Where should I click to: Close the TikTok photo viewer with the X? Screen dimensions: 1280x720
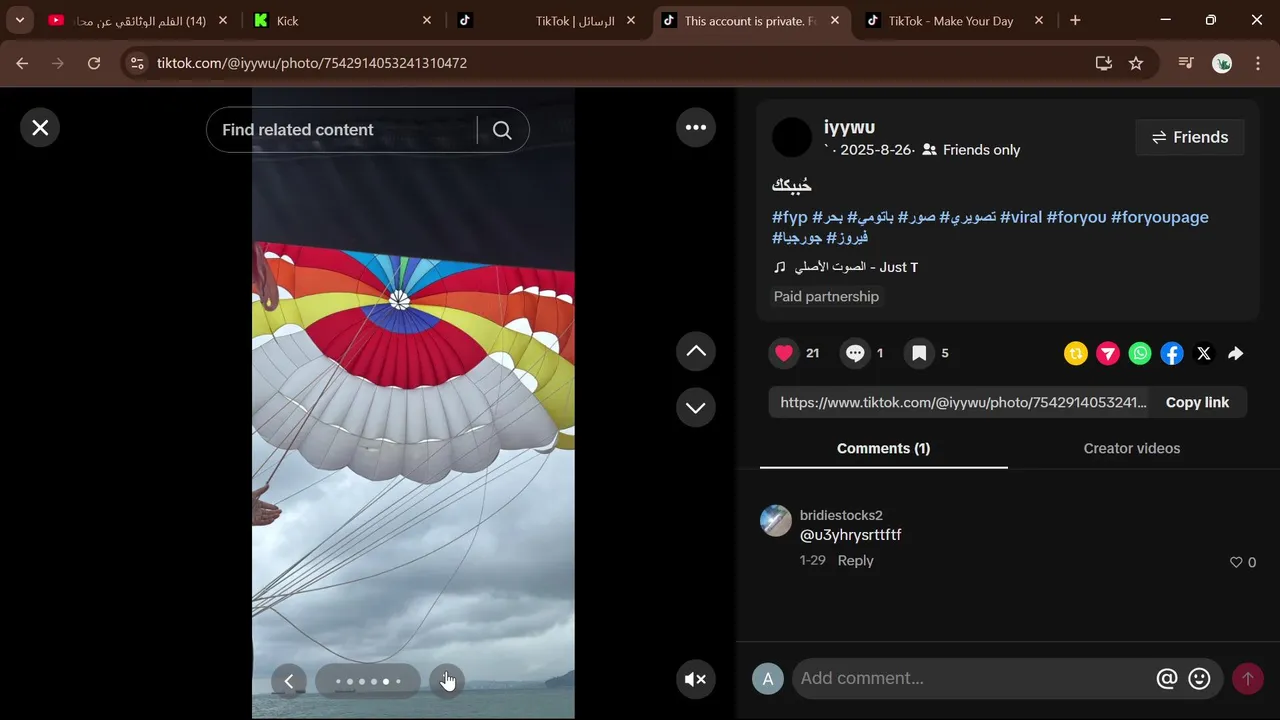[x=40, y=128]
